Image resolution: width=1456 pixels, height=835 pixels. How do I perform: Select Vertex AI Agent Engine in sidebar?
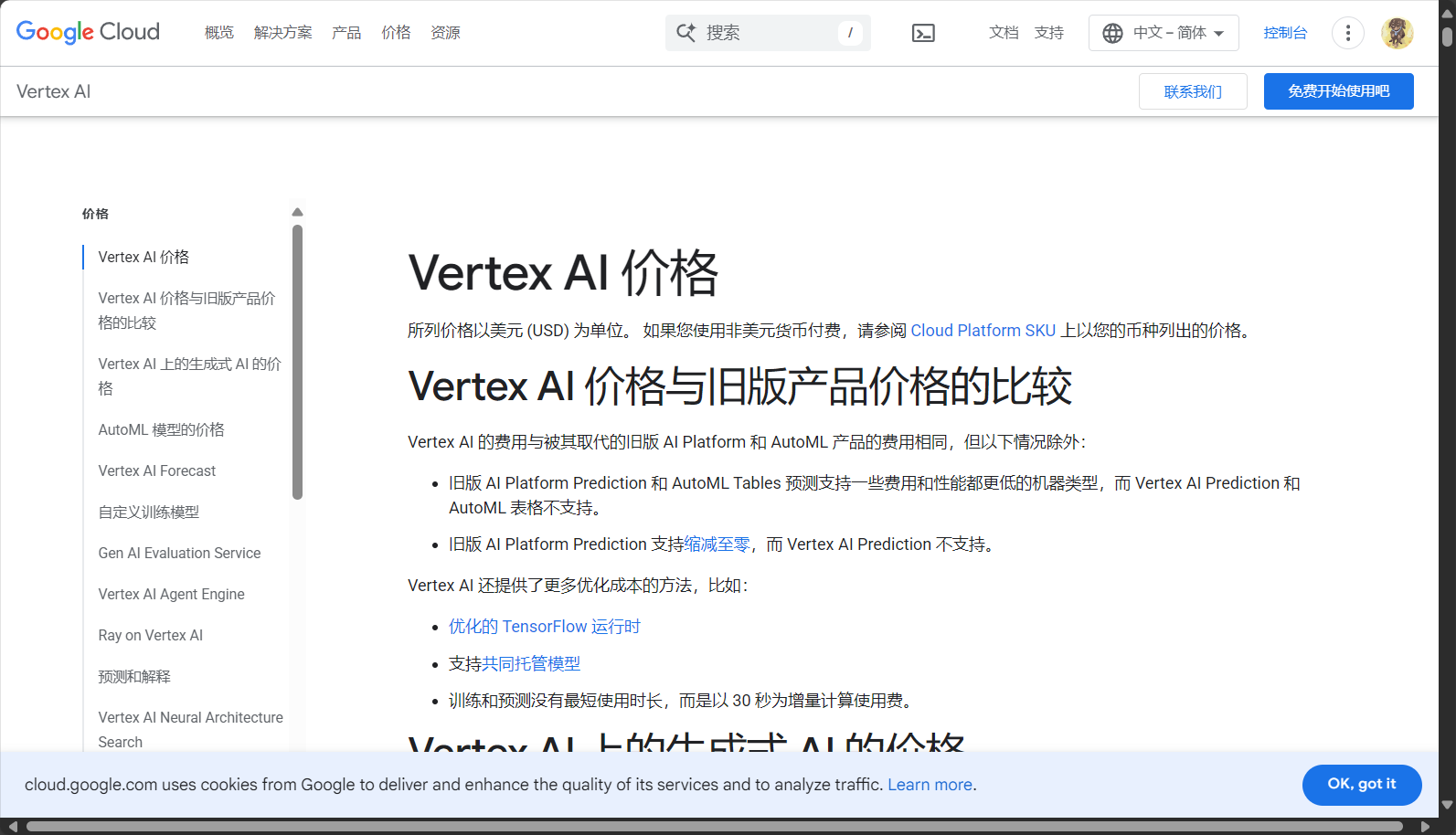point(171,594)
